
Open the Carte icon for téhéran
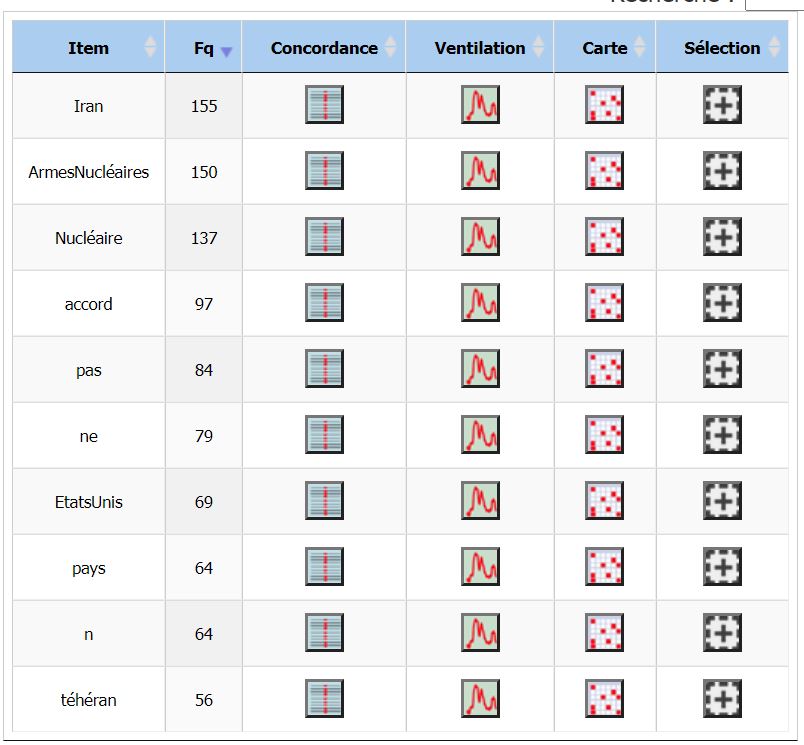[604, 698]
